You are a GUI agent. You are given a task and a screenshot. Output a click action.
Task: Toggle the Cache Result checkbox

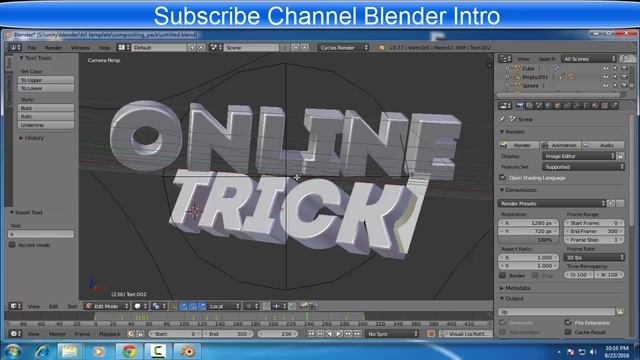point(568,332)
